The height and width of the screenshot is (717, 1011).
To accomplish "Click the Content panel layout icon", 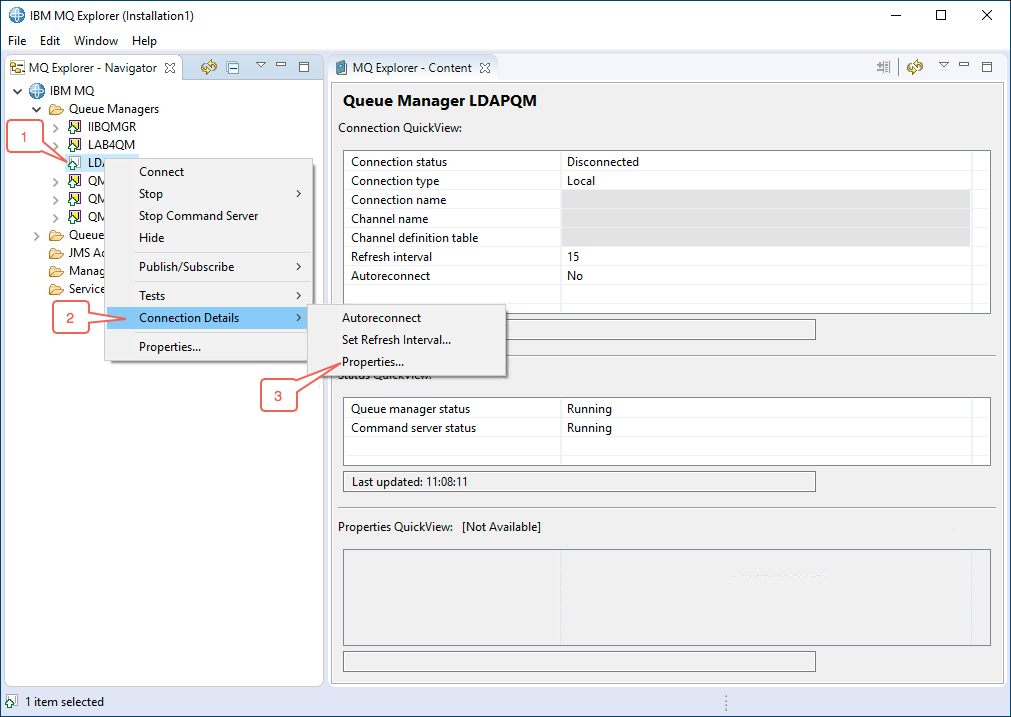I will tap(883, 66).
